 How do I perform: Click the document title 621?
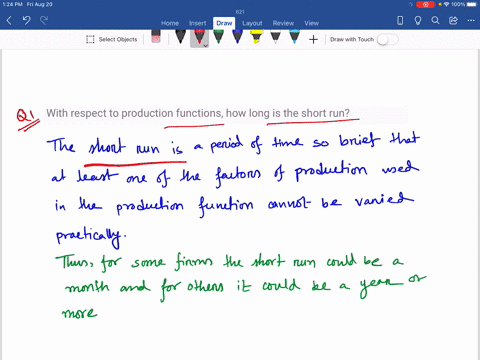tap(240, 12)
